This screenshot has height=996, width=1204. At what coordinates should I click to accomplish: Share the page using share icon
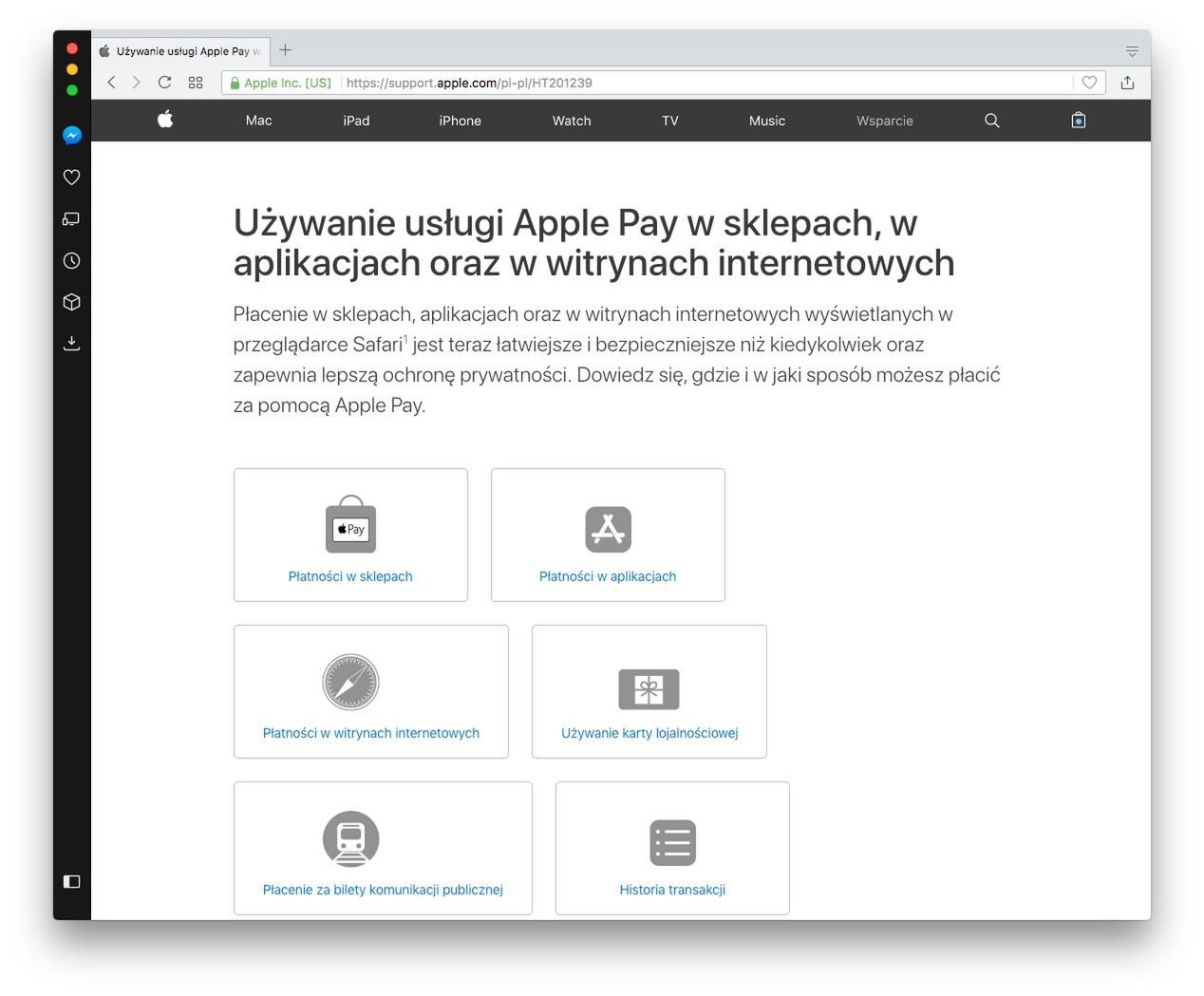1127,83
